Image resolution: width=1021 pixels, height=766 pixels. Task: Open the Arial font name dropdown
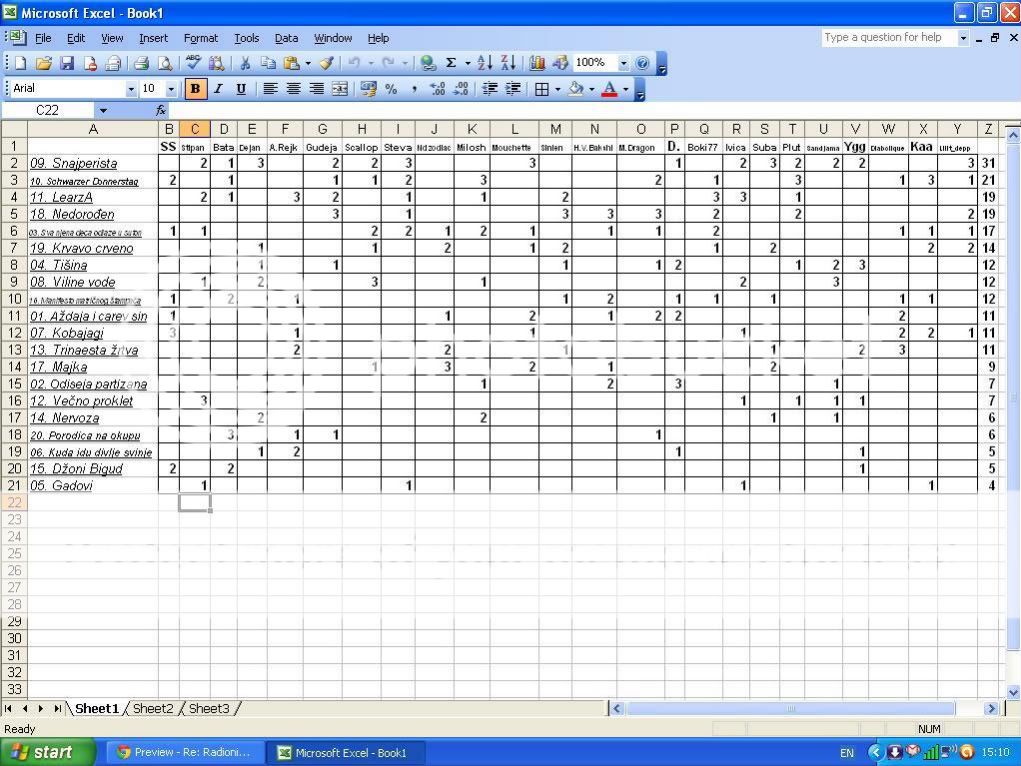[130, 89]
